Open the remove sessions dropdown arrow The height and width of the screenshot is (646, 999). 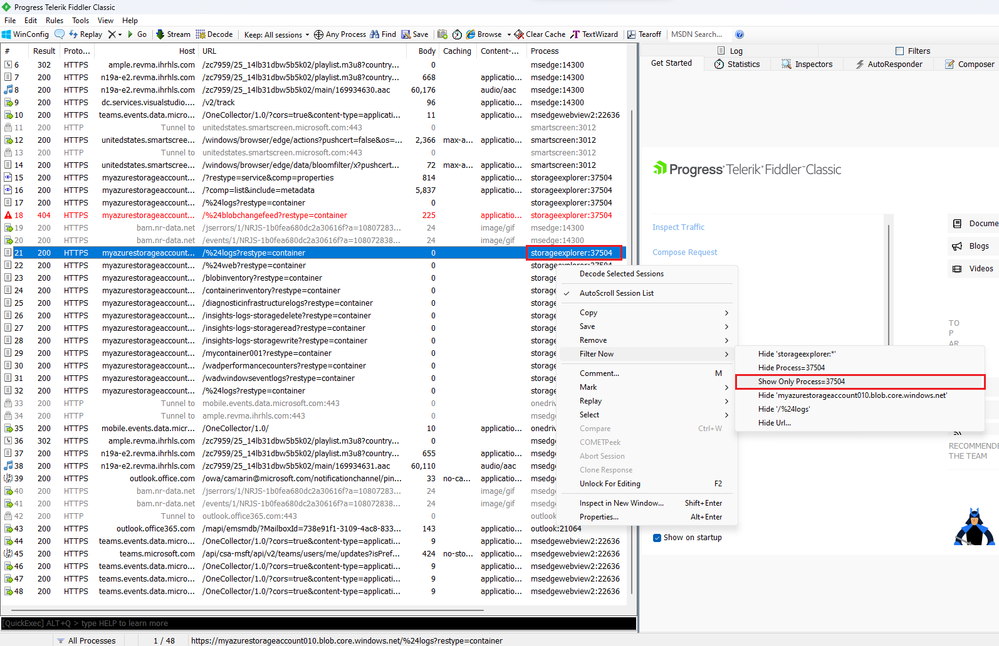[x=120, y=34]
